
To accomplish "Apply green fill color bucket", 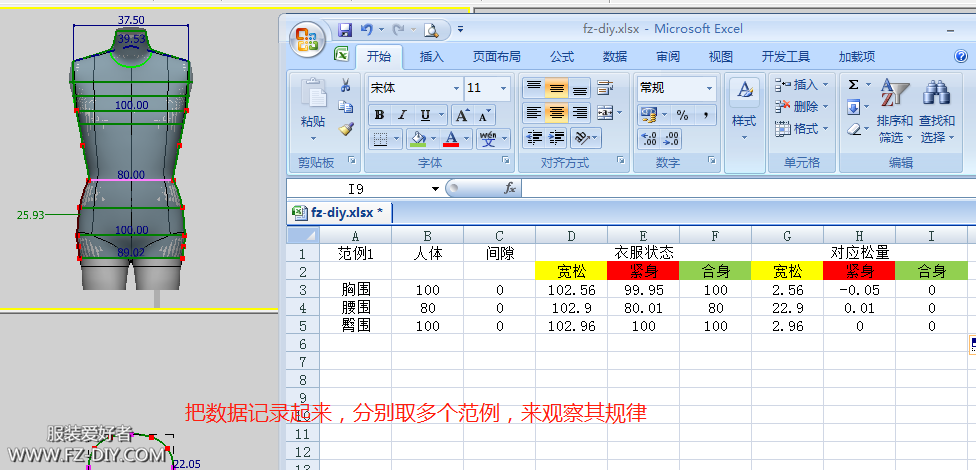I will pyautogui.click(x=418, y=138).
